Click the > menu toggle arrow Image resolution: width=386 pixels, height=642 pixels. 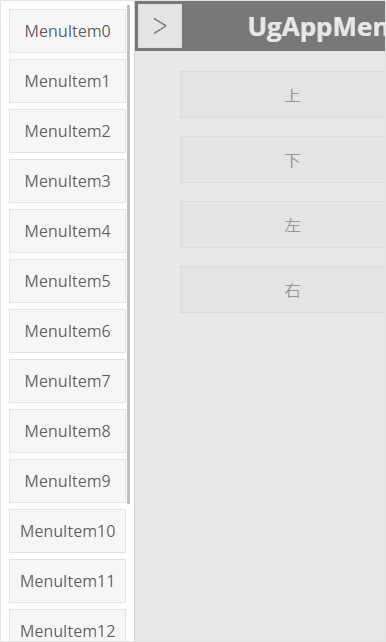coord(160,26)
